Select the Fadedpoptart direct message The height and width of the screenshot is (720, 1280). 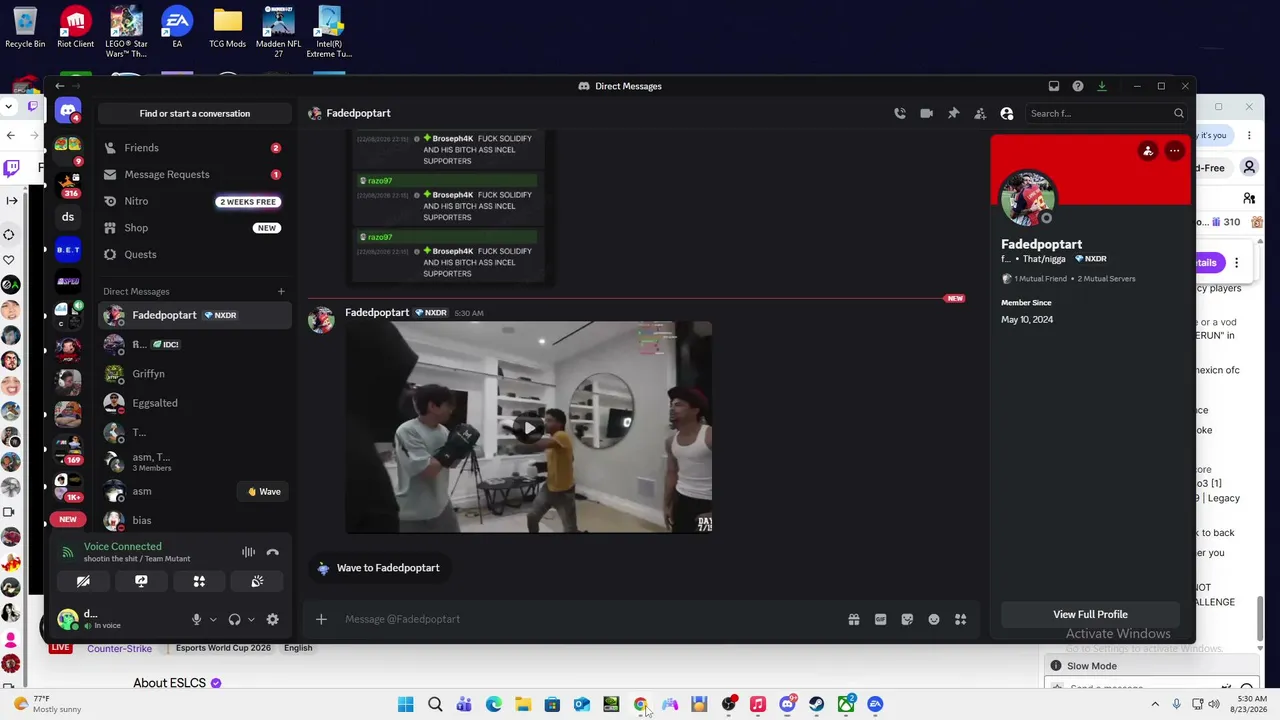(195, 315)
